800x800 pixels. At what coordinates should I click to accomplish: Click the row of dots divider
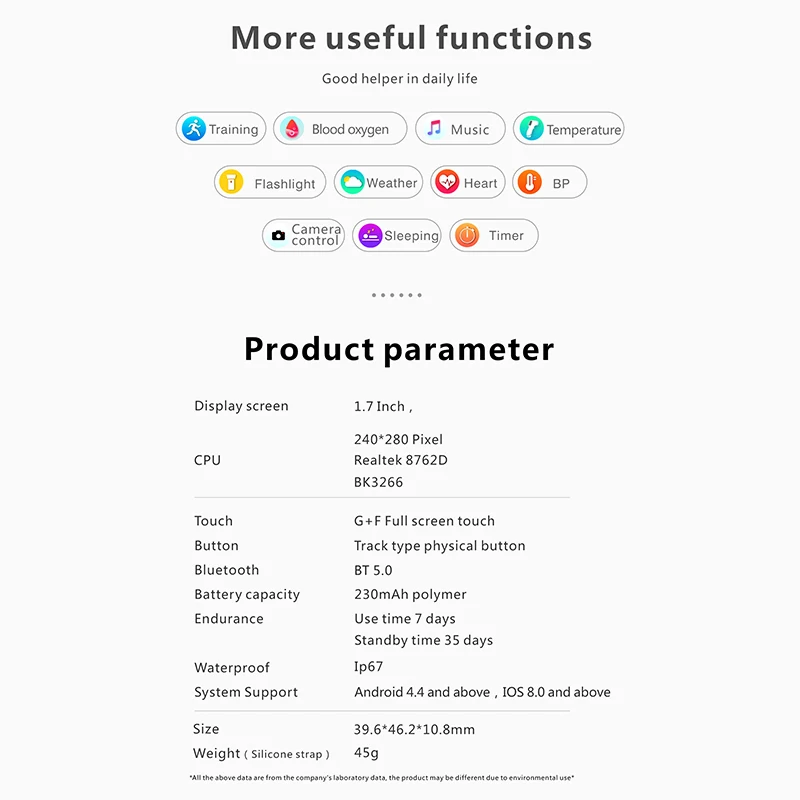pyautogui.click(x=397, y=295)
